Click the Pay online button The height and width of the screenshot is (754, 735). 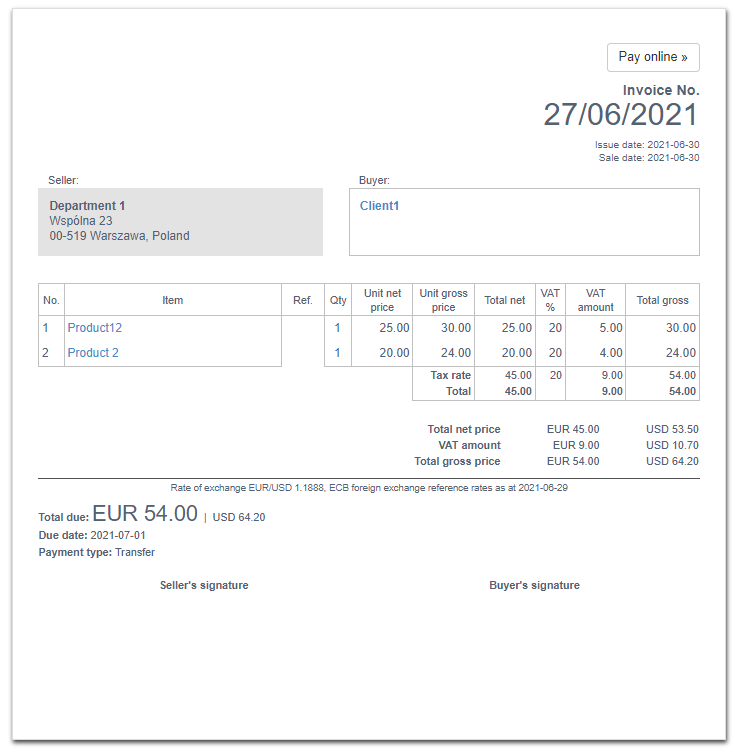click(x=653, y=57)
